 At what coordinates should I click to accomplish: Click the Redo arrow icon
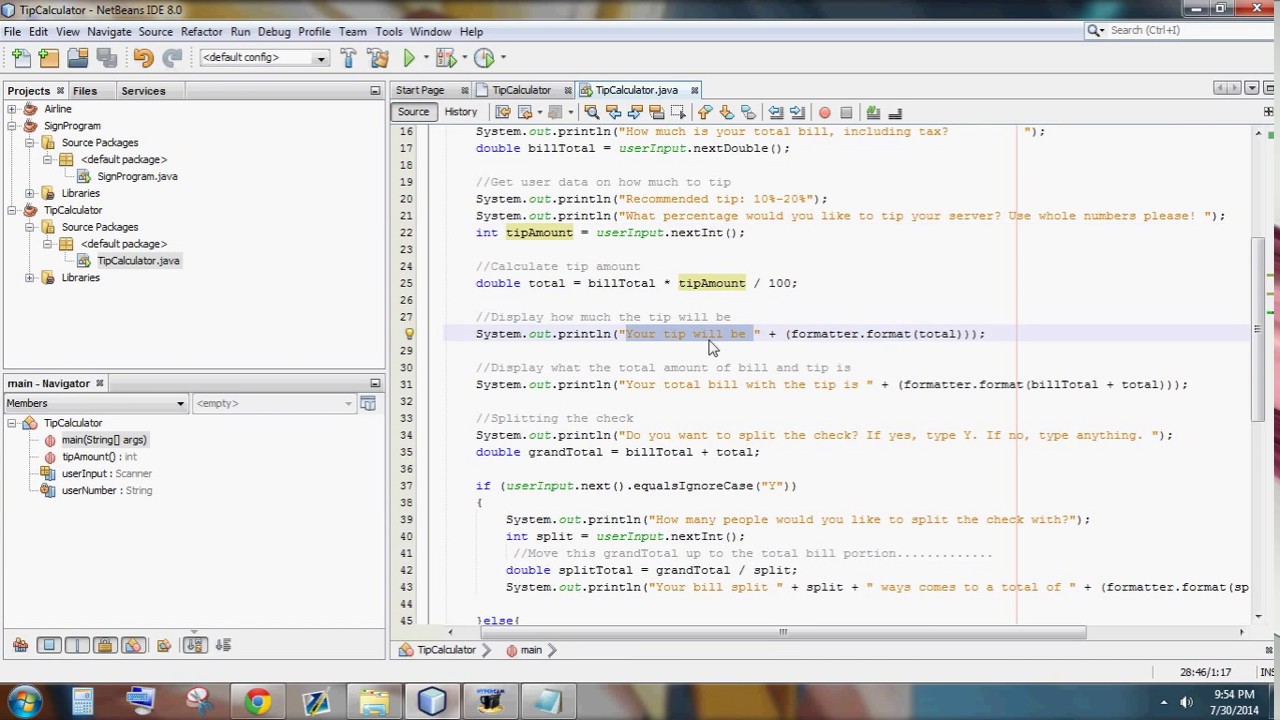[x=172, y=58]
